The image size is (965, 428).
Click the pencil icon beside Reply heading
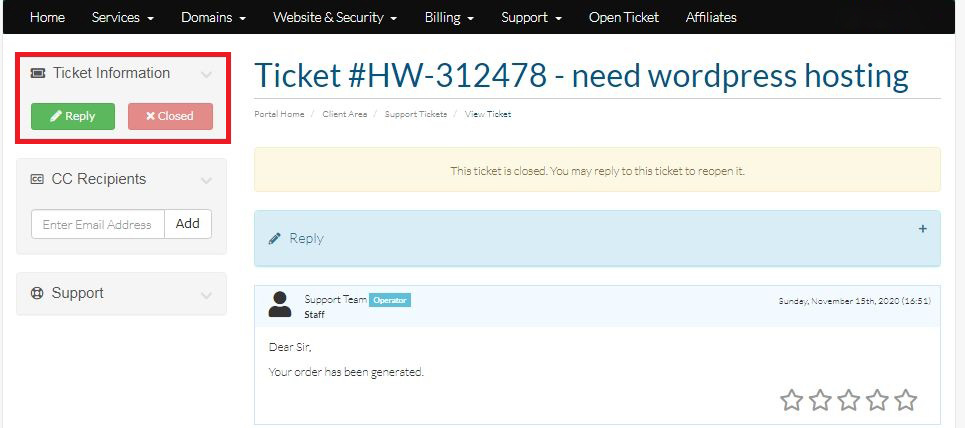pyautogui.click(x=275, y=239)
